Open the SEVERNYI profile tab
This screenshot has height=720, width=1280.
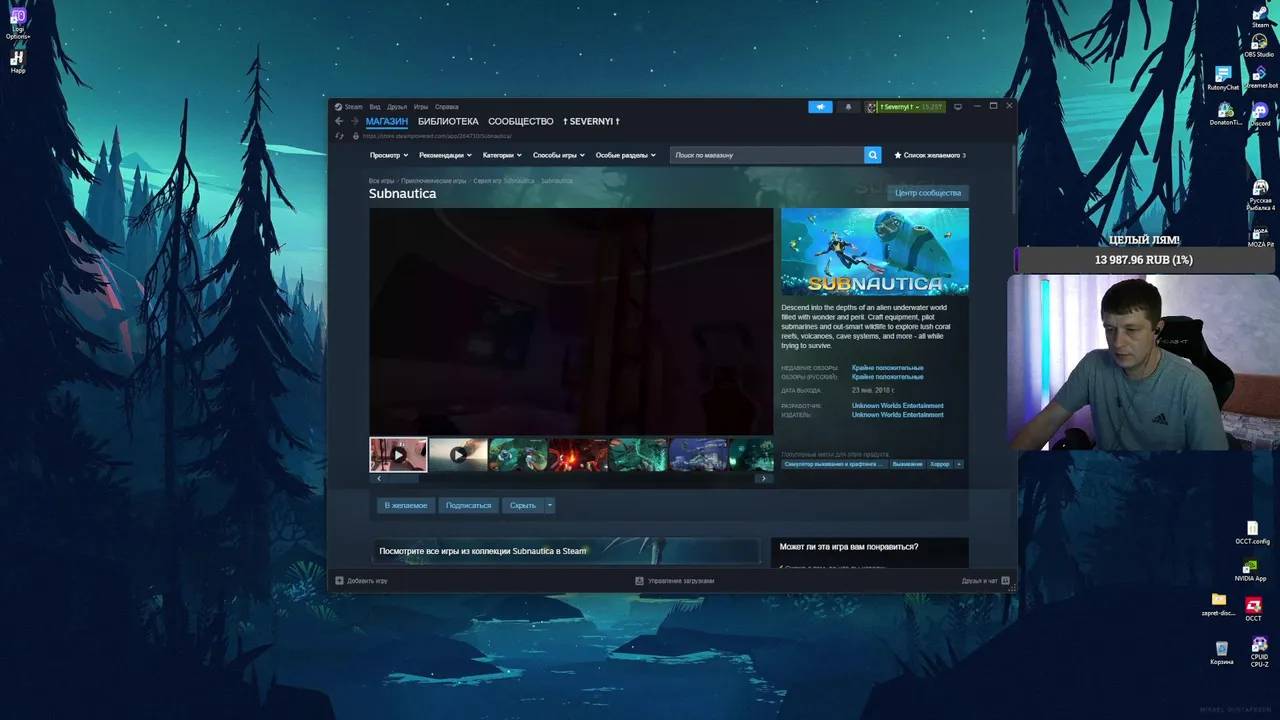[591, 122]
